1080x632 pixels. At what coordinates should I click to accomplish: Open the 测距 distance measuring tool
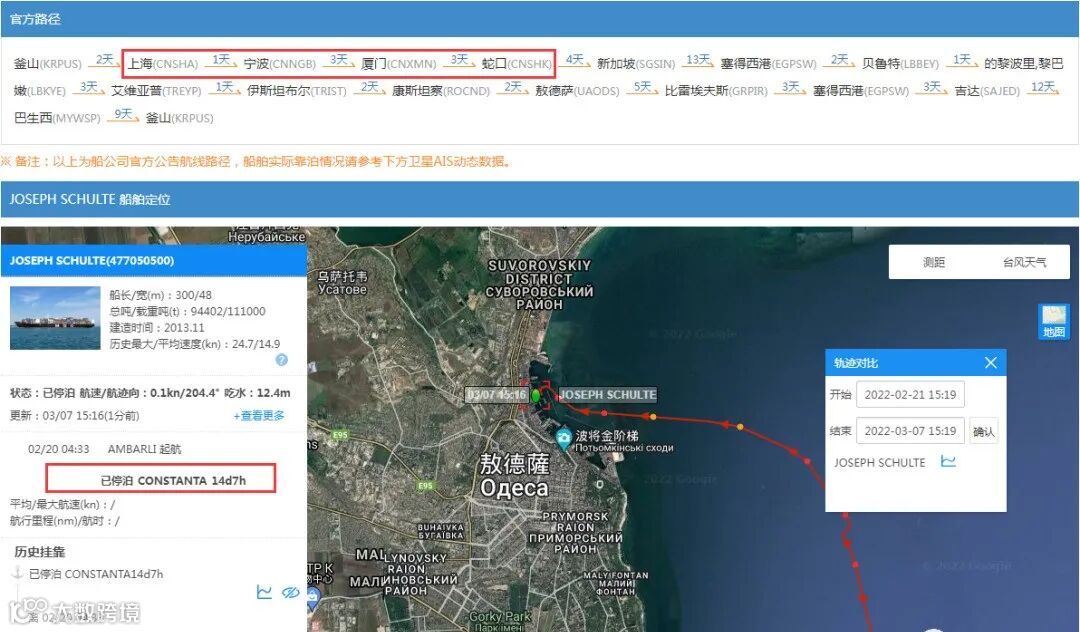point(933,262)
